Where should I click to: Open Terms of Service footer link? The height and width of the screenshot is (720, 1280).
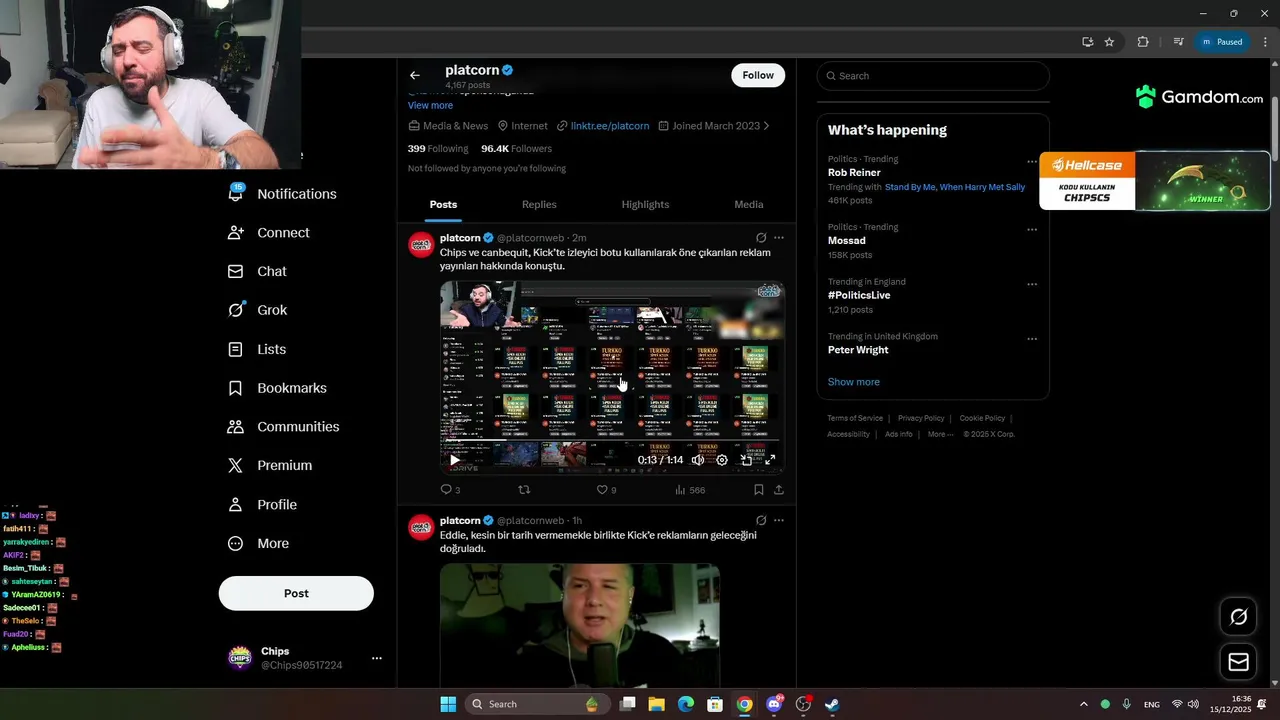[855, 418]
